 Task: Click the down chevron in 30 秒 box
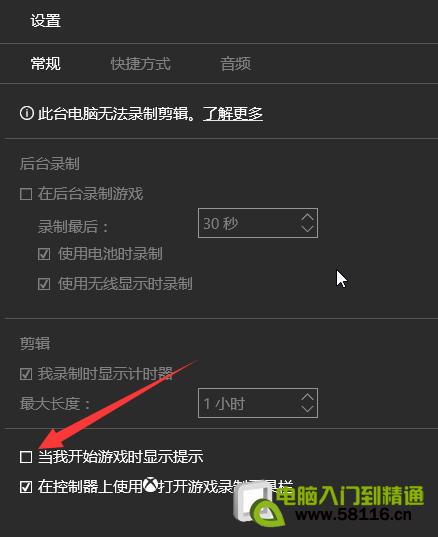307,229
